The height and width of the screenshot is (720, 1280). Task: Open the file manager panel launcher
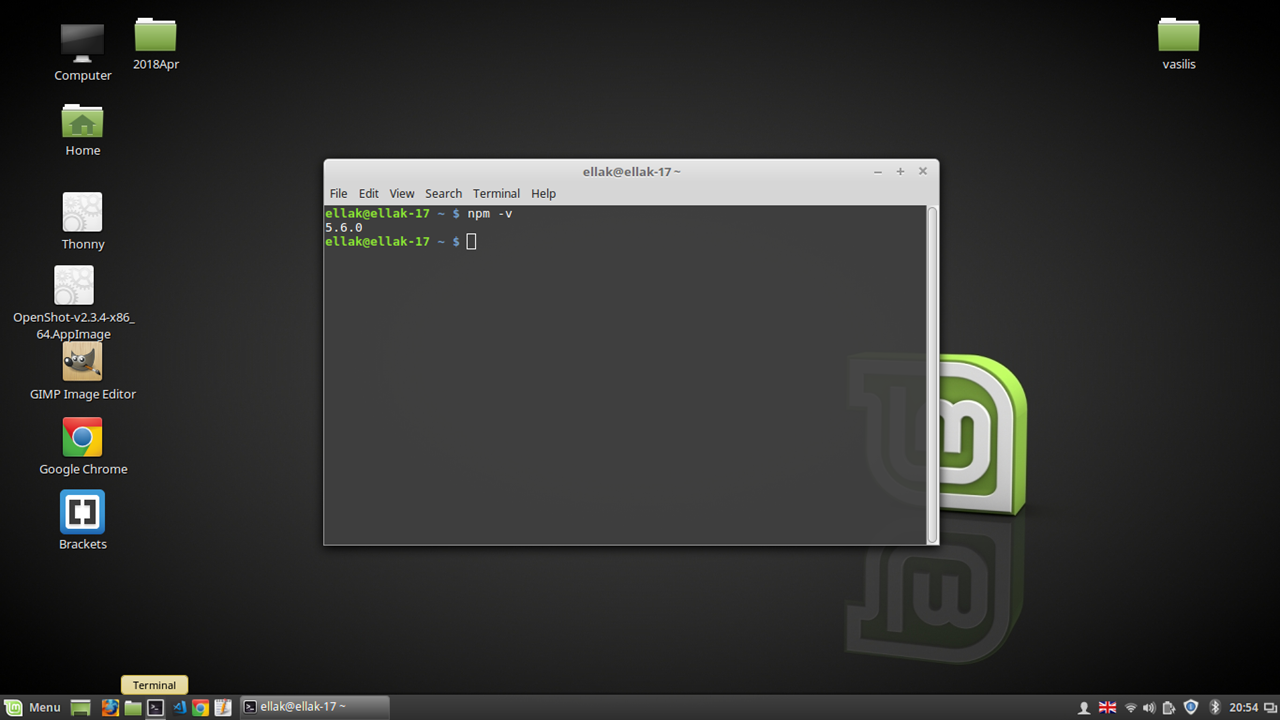133,707
